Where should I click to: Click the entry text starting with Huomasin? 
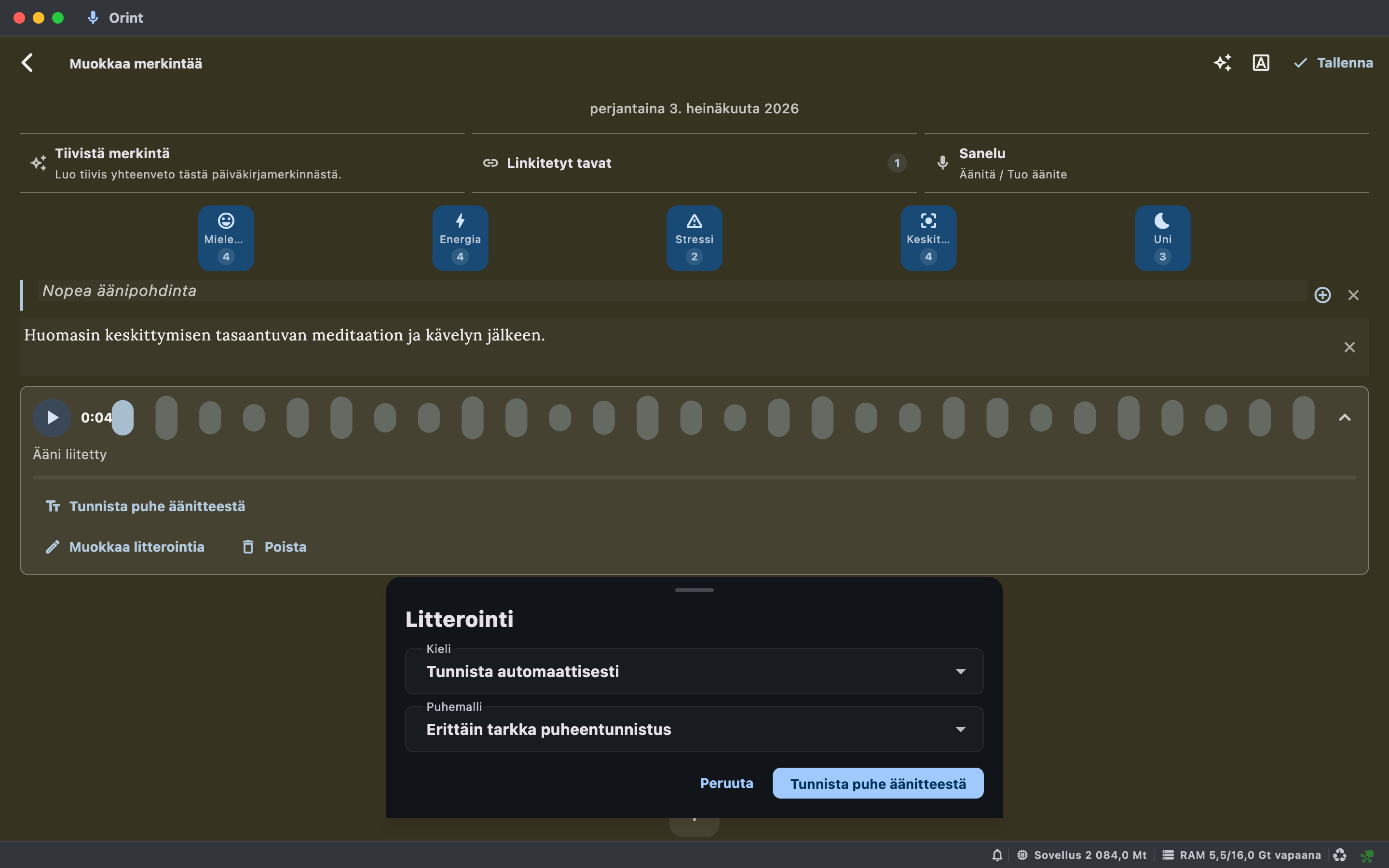(x=285, y=335)
